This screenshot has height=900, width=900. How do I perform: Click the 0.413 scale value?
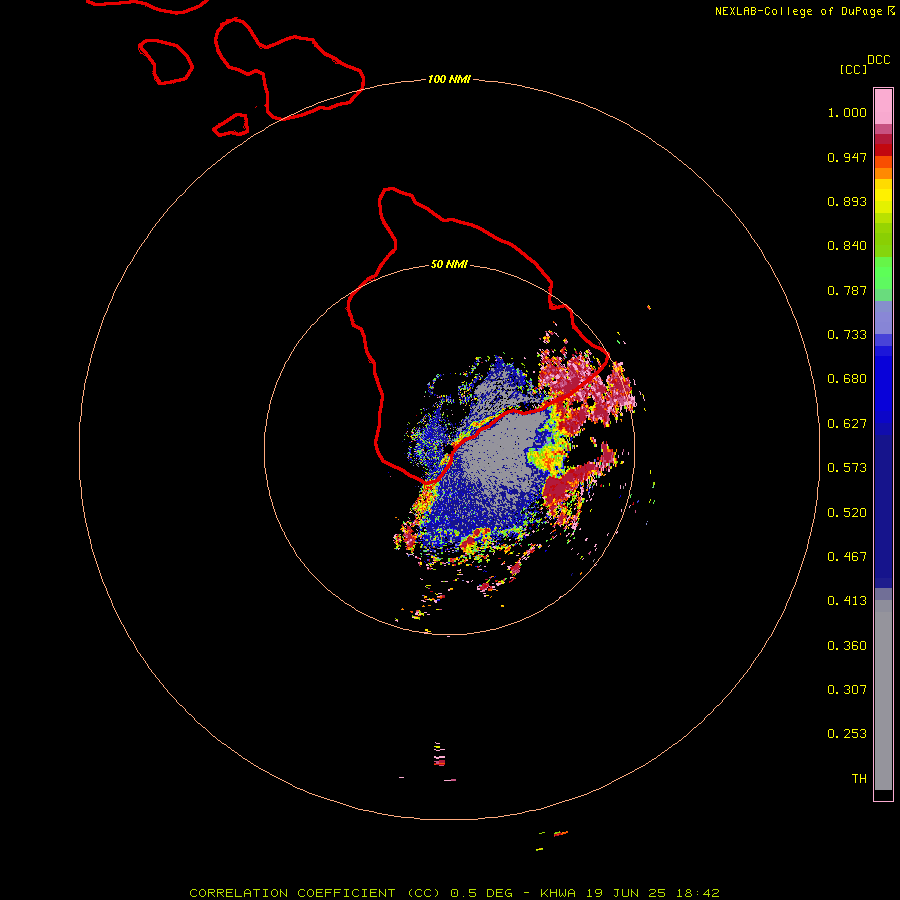[x=847, y=601]
